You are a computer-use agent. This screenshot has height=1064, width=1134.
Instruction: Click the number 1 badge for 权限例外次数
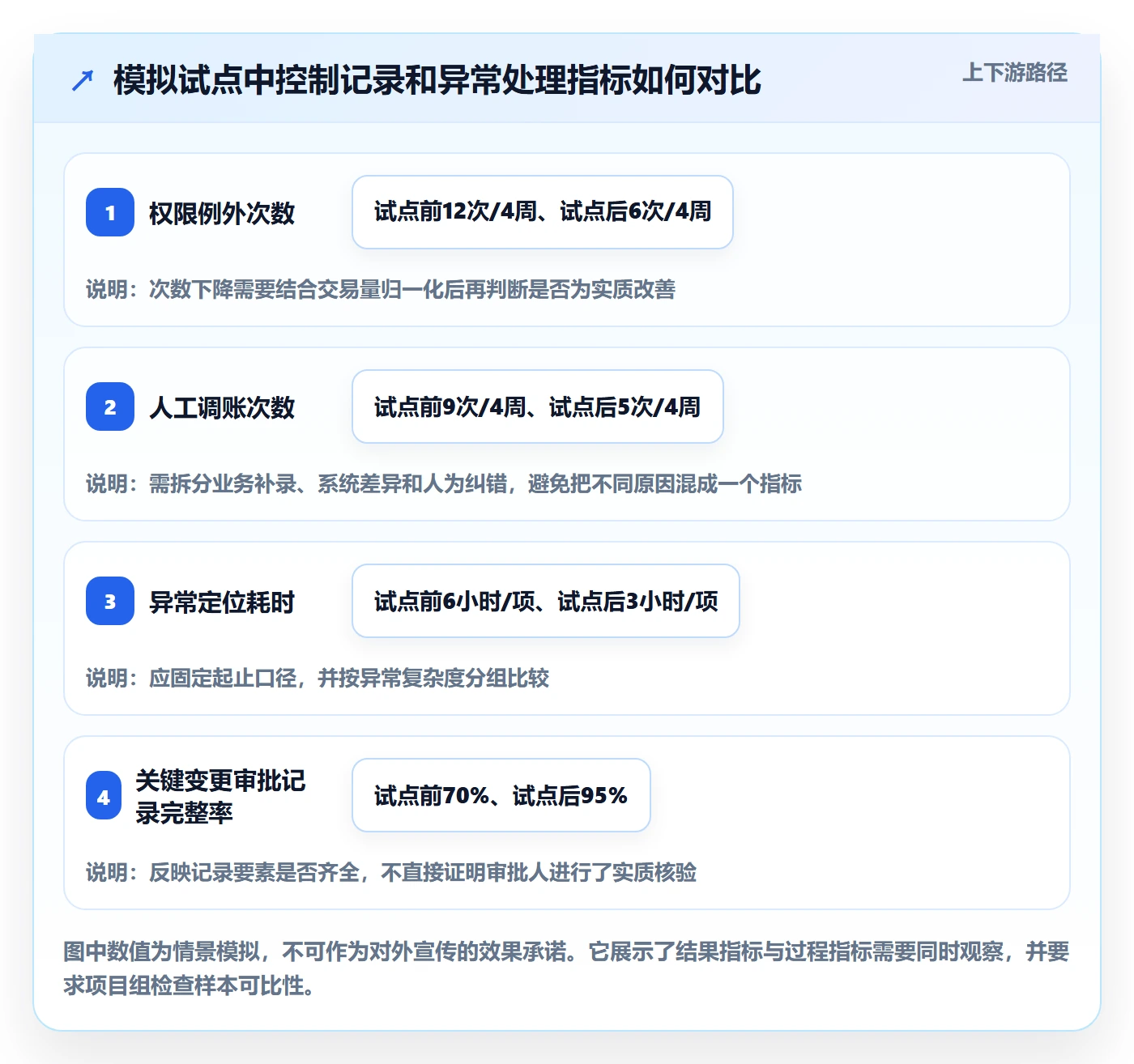(110, 212)
